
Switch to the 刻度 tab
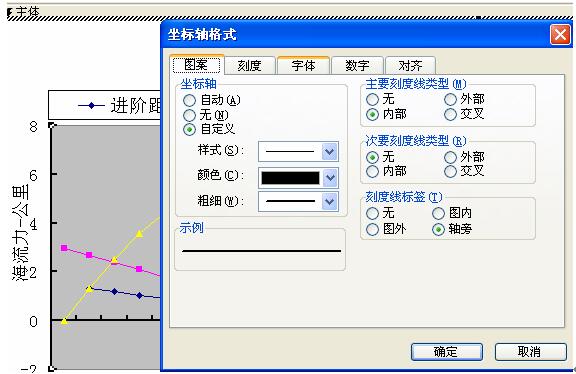point(250,66)
